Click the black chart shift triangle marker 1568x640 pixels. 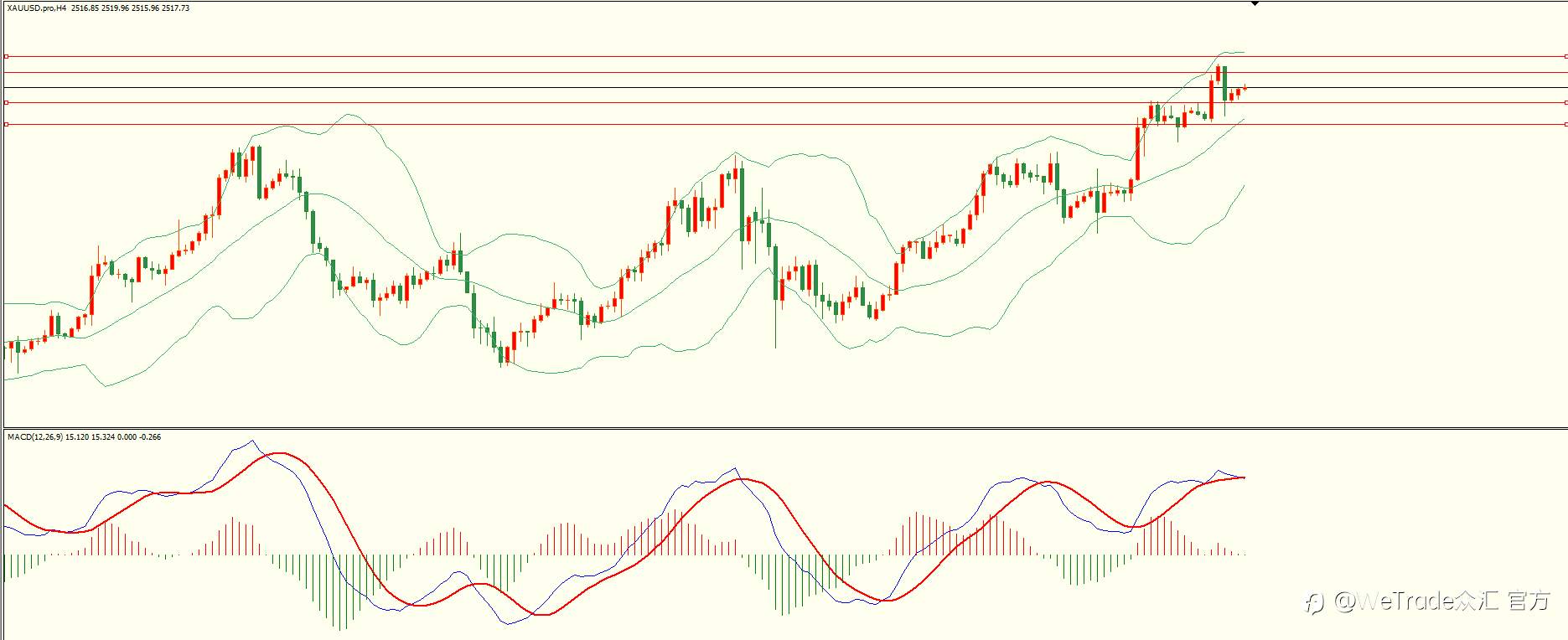pyautogui.click(x=1255, y=4)
